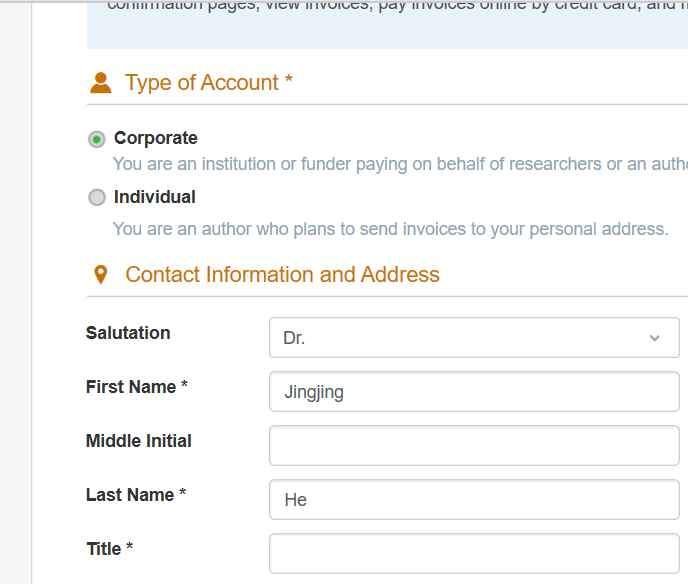This screenshot has width=688, height=584.
Task: Click the chevron arrow in the Salutation field
Action: pyautogui.click(x=655, y=338)
